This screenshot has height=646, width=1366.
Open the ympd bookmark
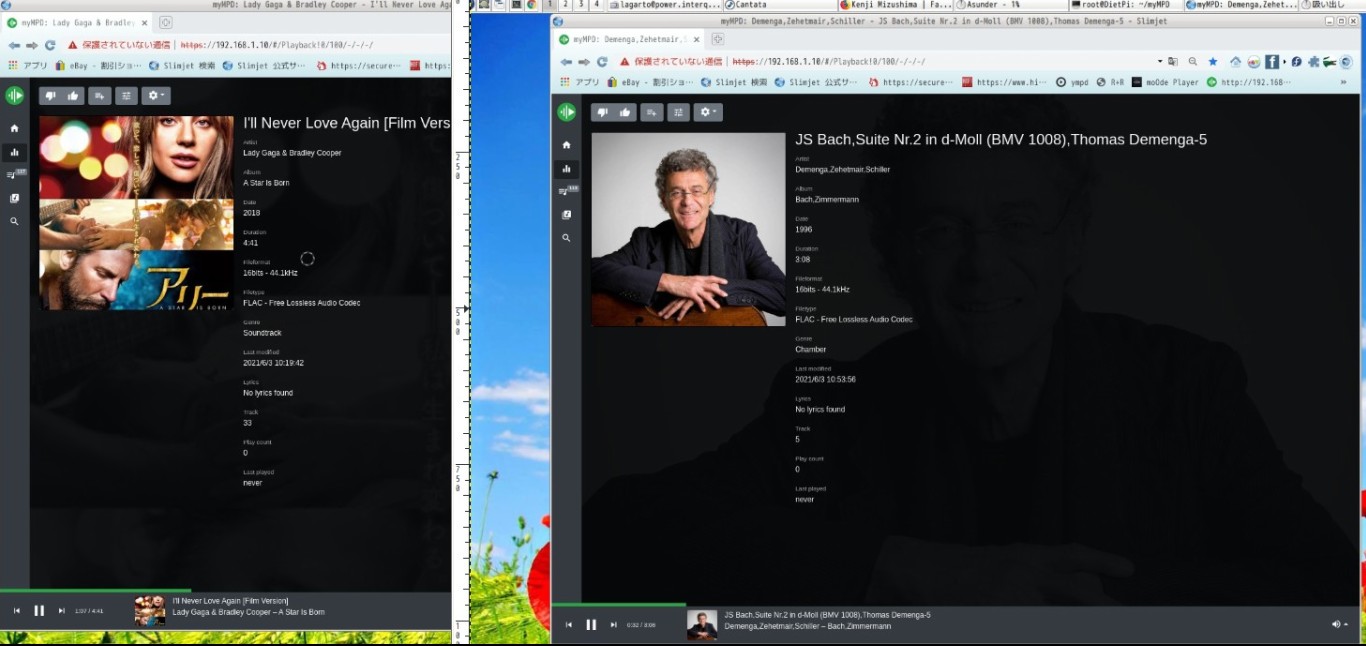[x=1073, y=82]
